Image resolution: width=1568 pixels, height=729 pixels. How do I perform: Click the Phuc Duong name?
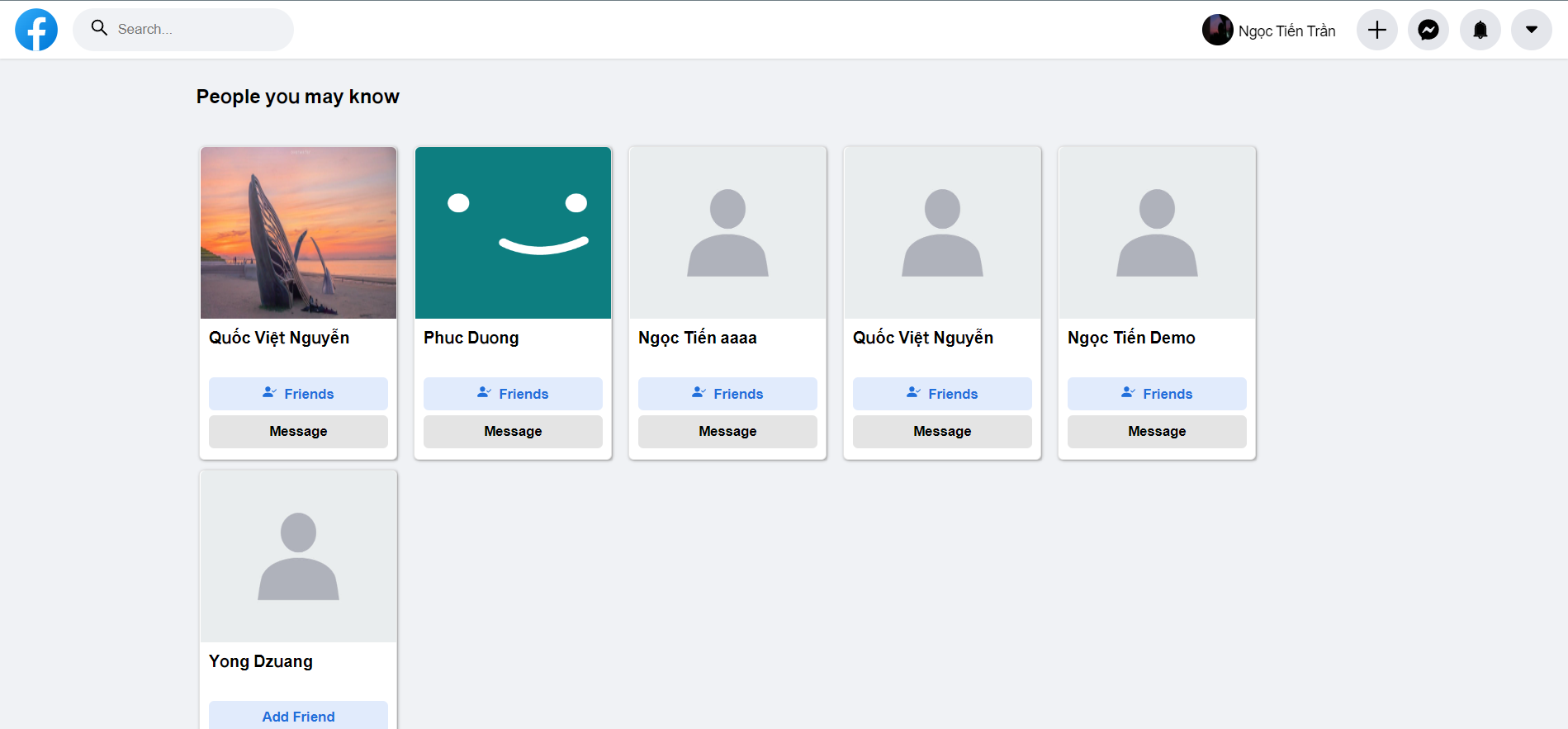(471, 338)
